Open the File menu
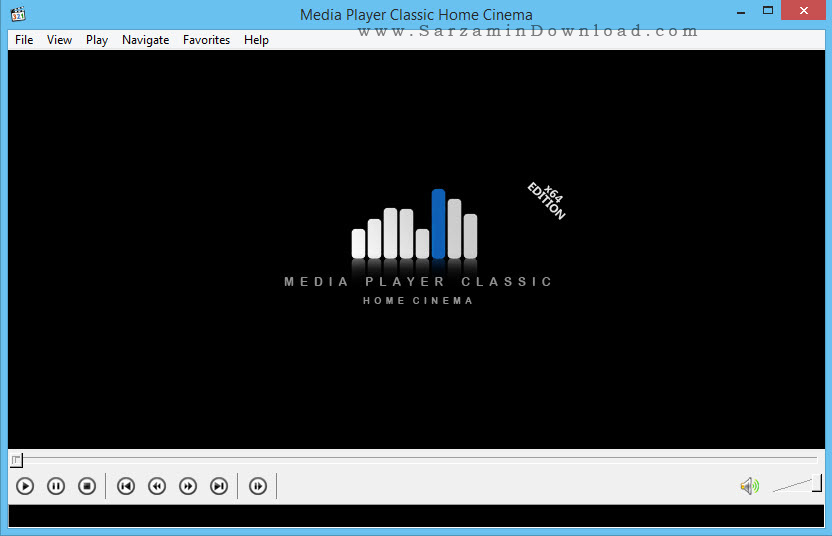 24,40
